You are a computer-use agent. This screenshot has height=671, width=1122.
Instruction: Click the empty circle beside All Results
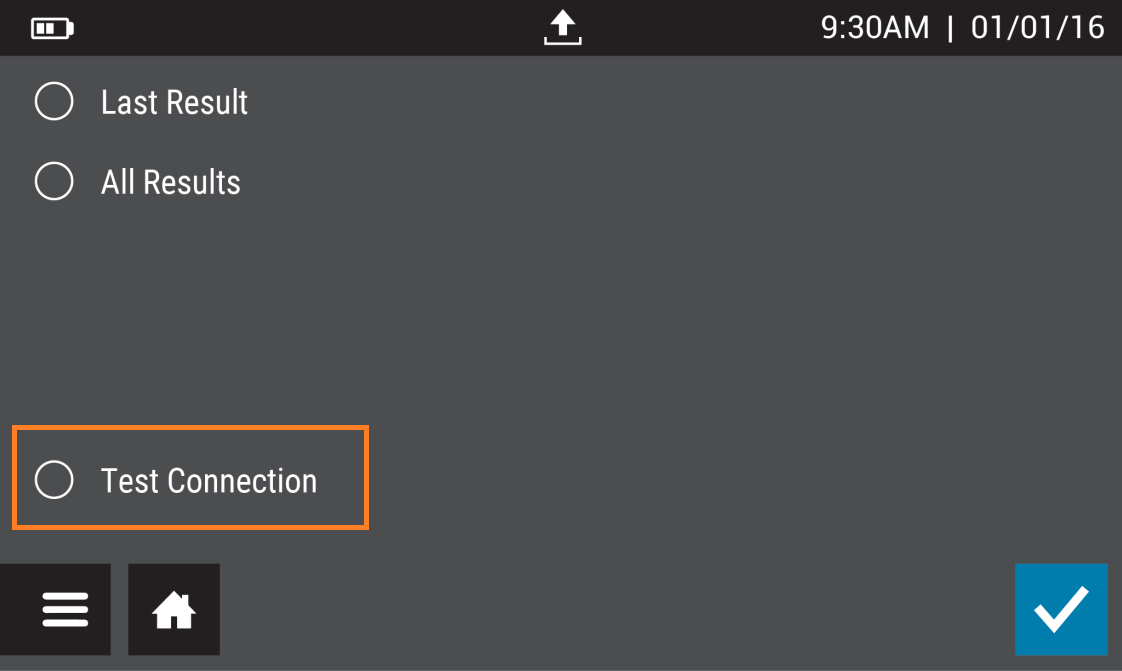[54, 182]
